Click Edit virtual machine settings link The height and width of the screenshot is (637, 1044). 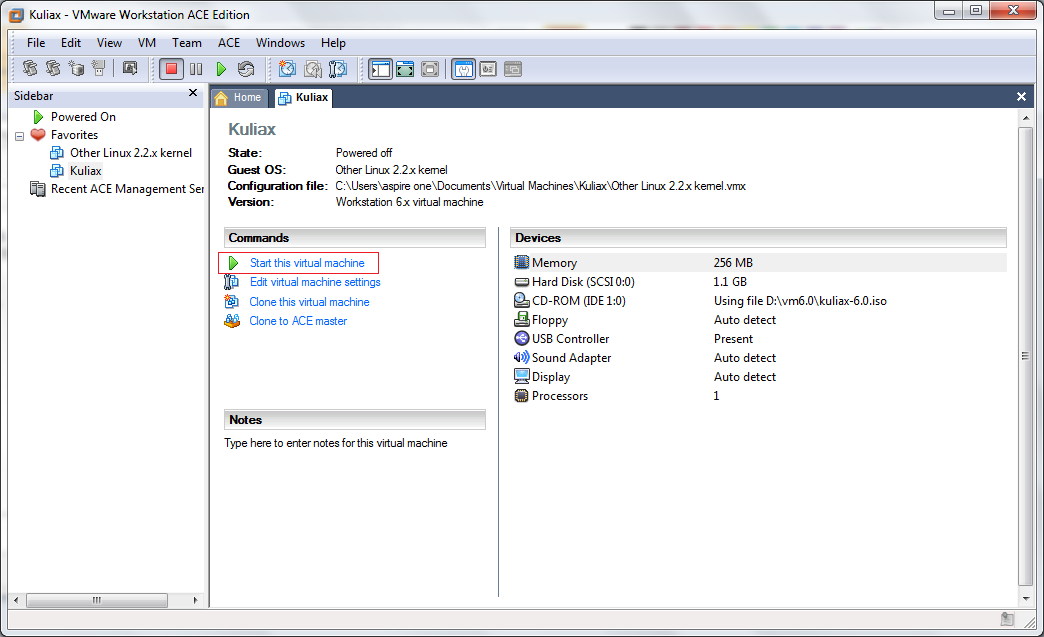point(315,282)
